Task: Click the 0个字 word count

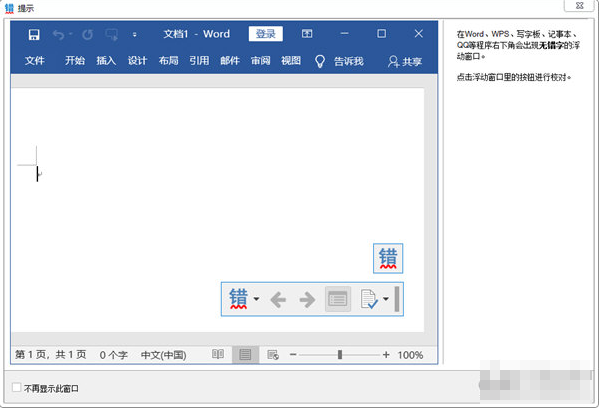Action: (113, 355)
